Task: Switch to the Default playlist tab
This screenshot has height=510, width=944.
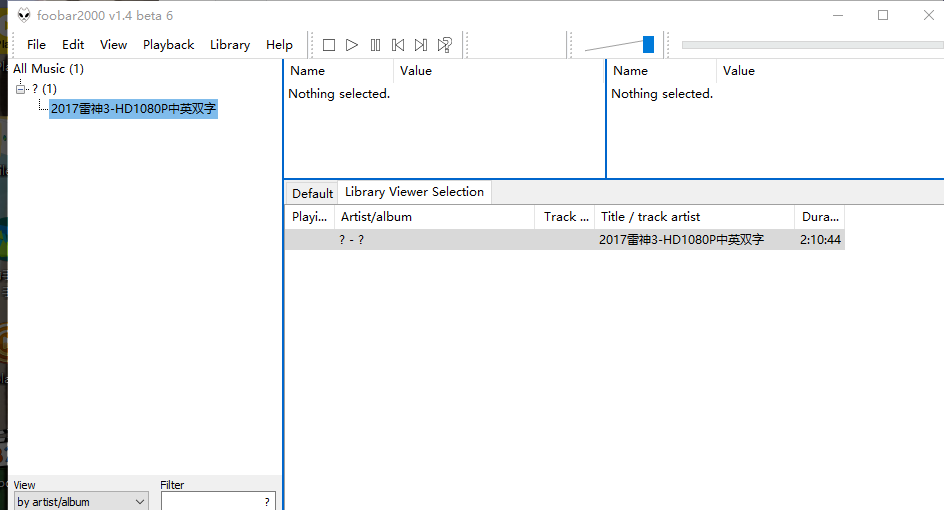Action: coord(312,194)
